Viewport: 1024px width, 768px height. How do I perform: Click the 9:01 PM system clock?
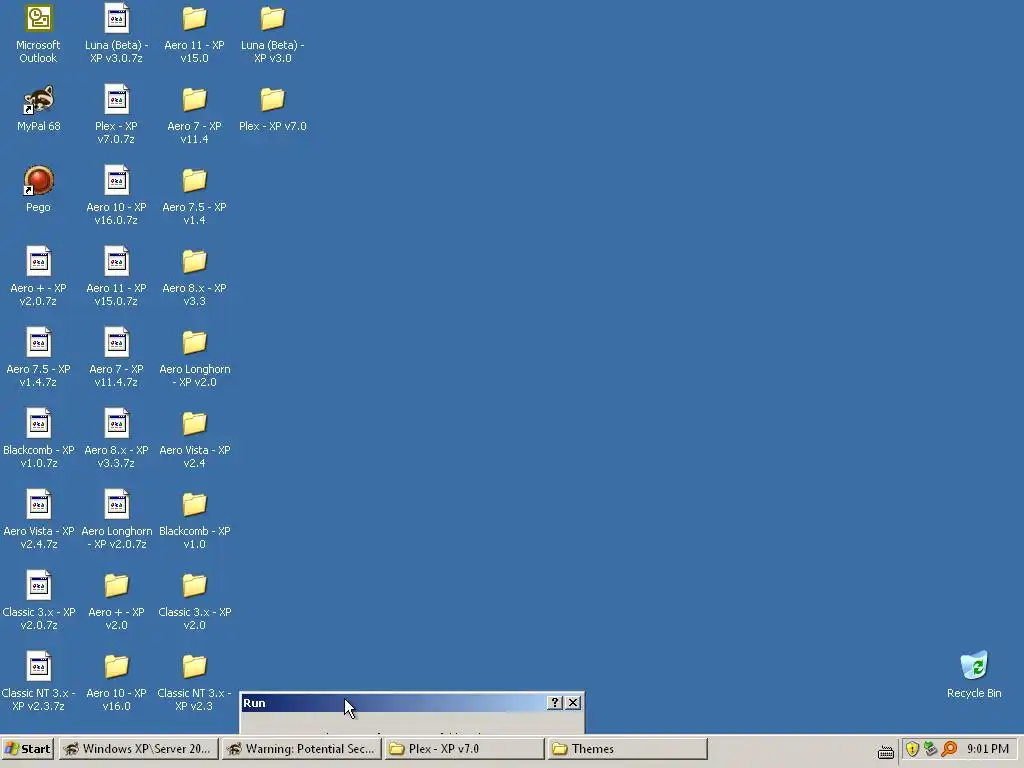988,749
